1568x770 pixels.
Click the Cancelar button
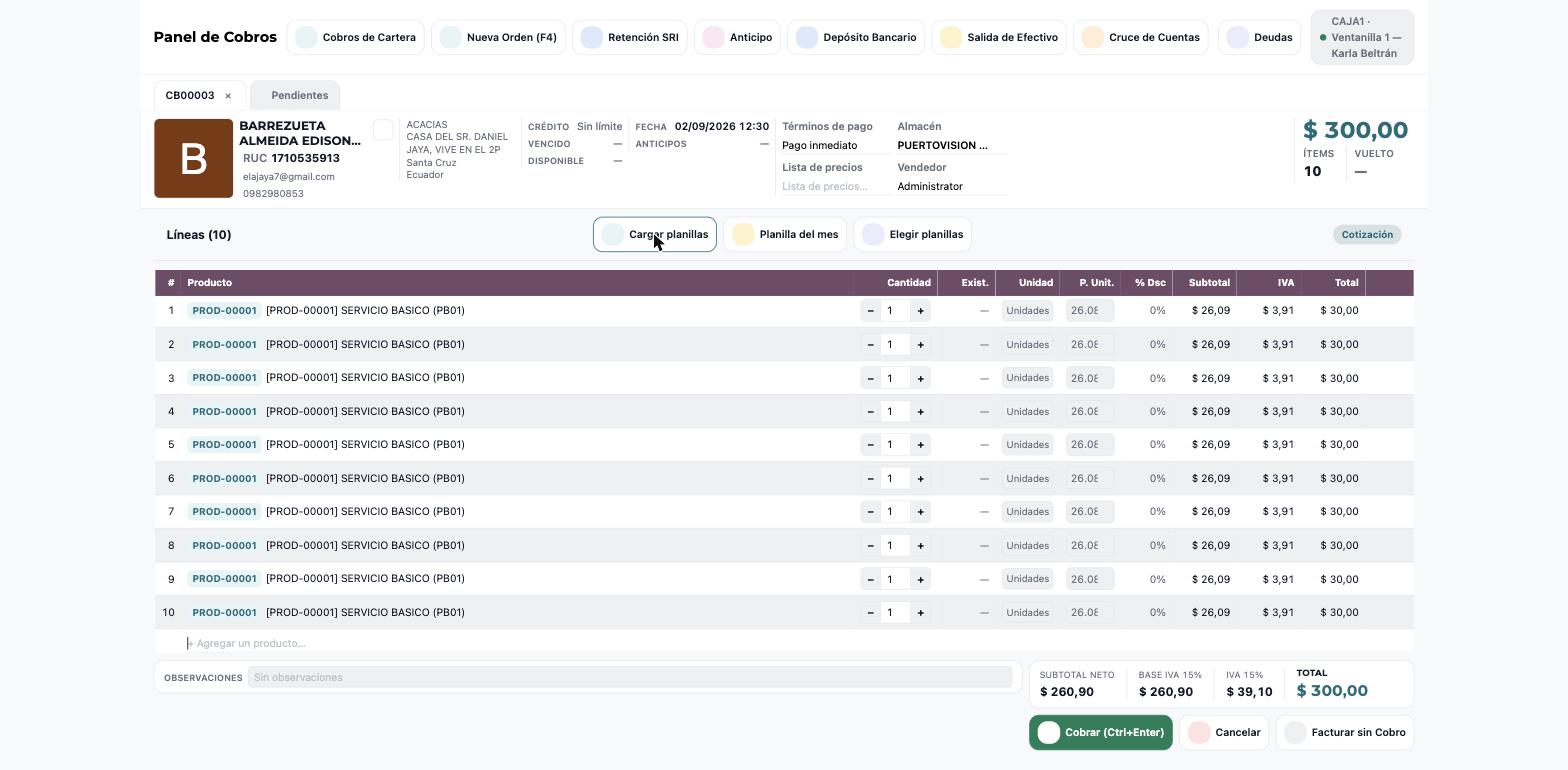pos(1224,733)
